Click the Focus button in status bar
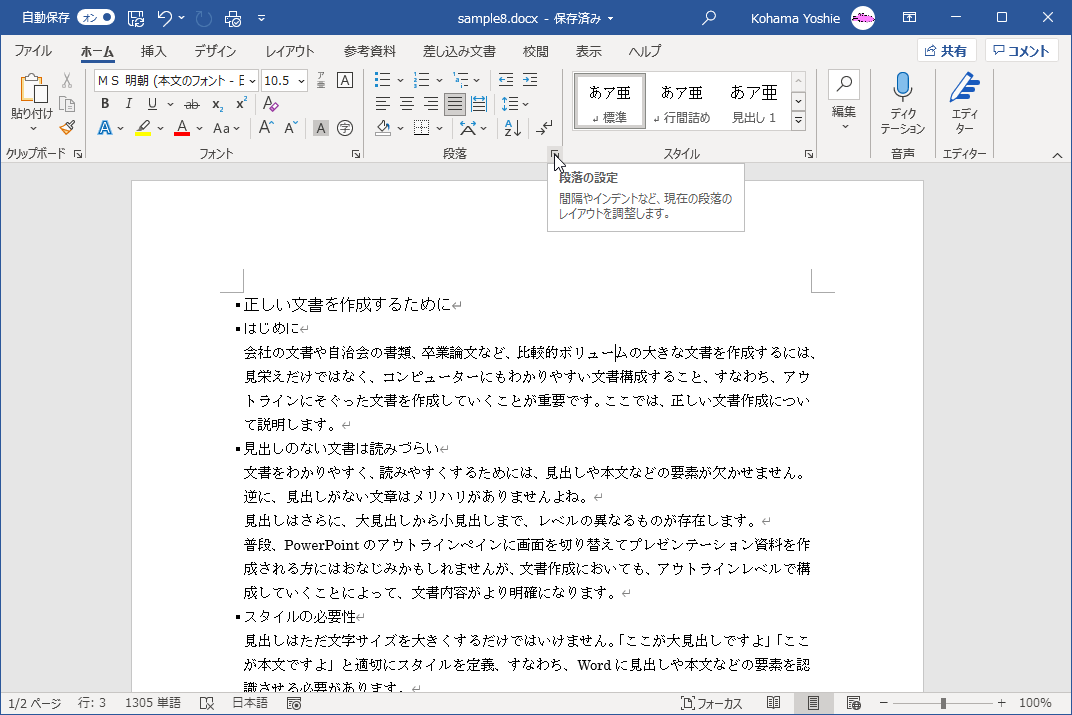1072x715 pixels. [x=711, y=703]
